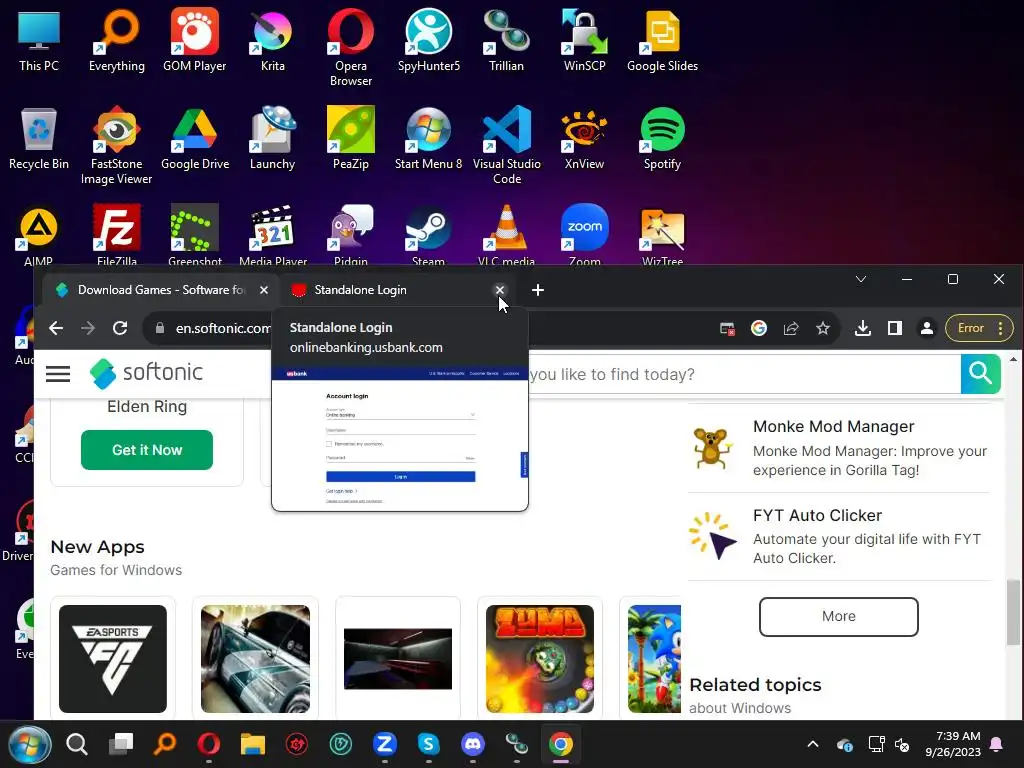Open Google Slides desktop shortcut
This screenshot has height=768, width=1024.
[x=662, y=40]
